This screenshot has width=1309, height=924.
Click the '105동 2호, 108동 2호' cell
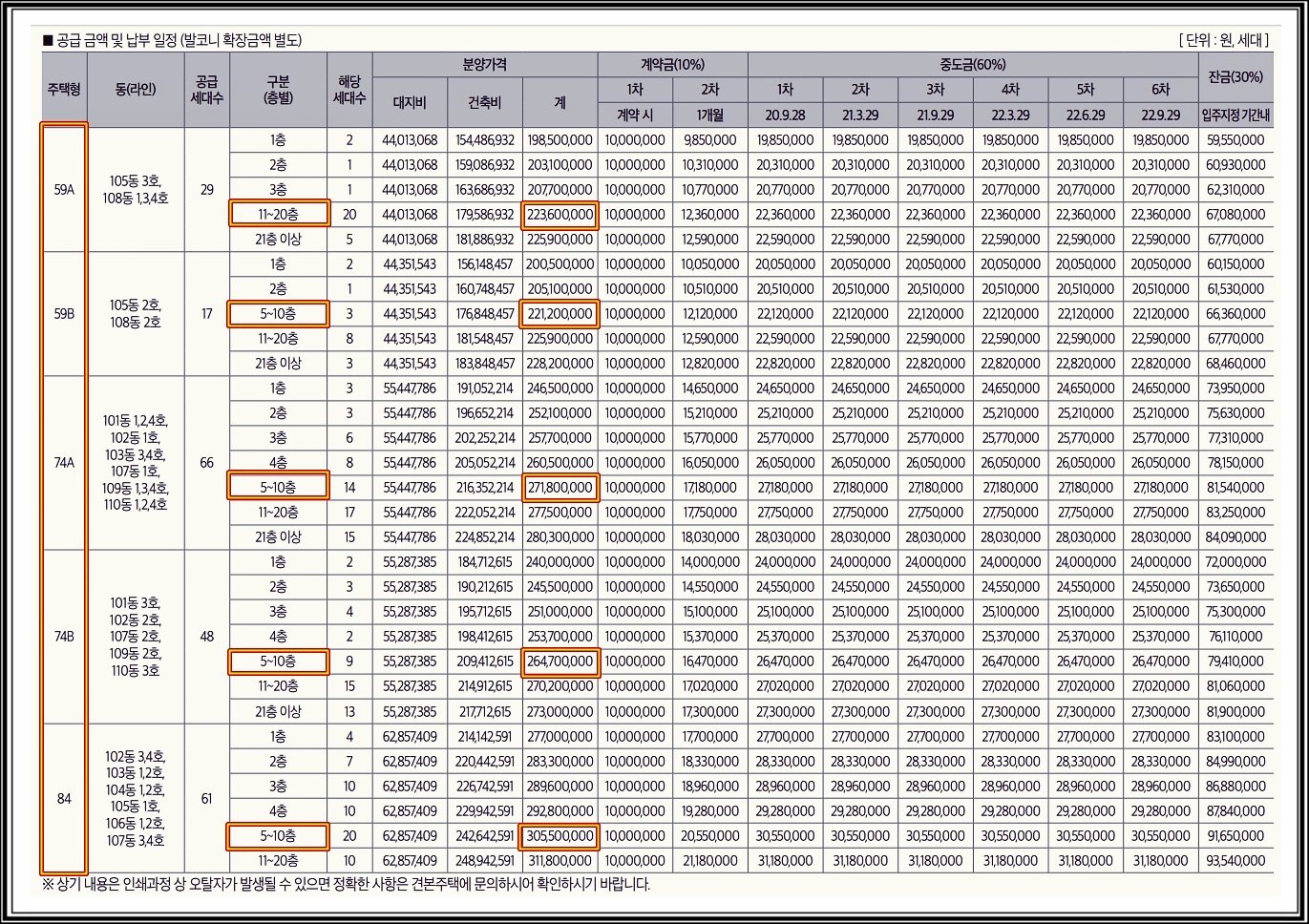136,313
